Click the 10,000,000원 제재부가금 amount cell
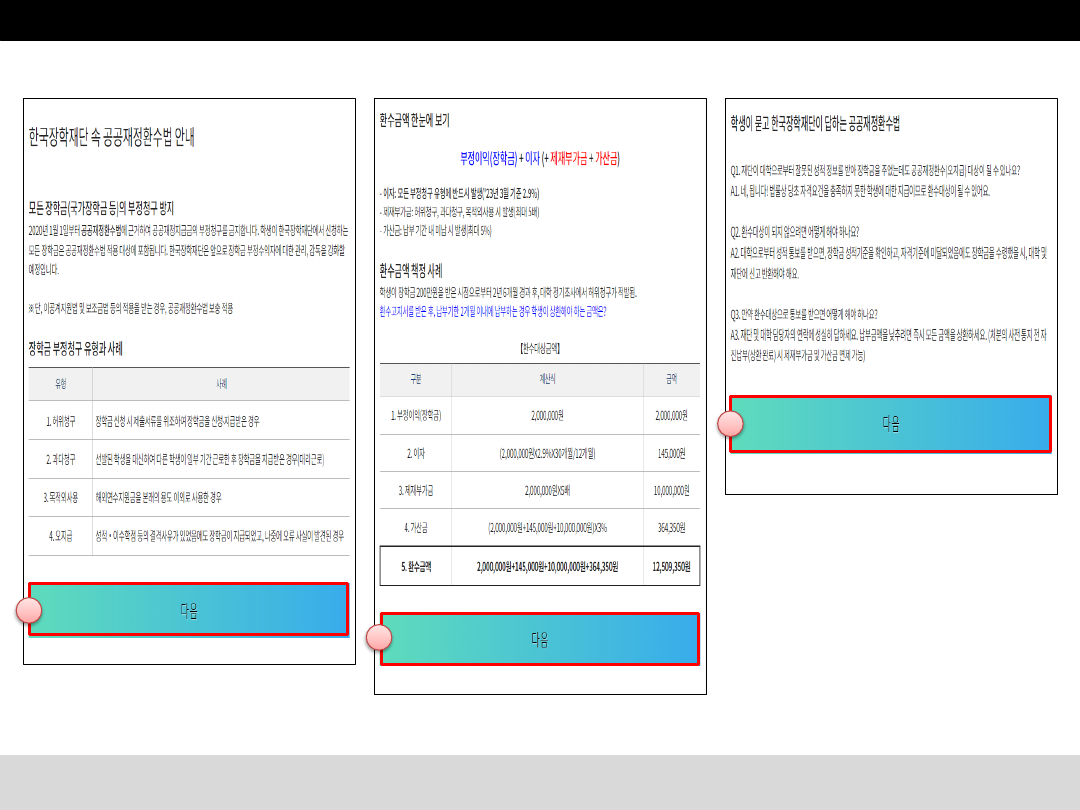 (670, 491)
